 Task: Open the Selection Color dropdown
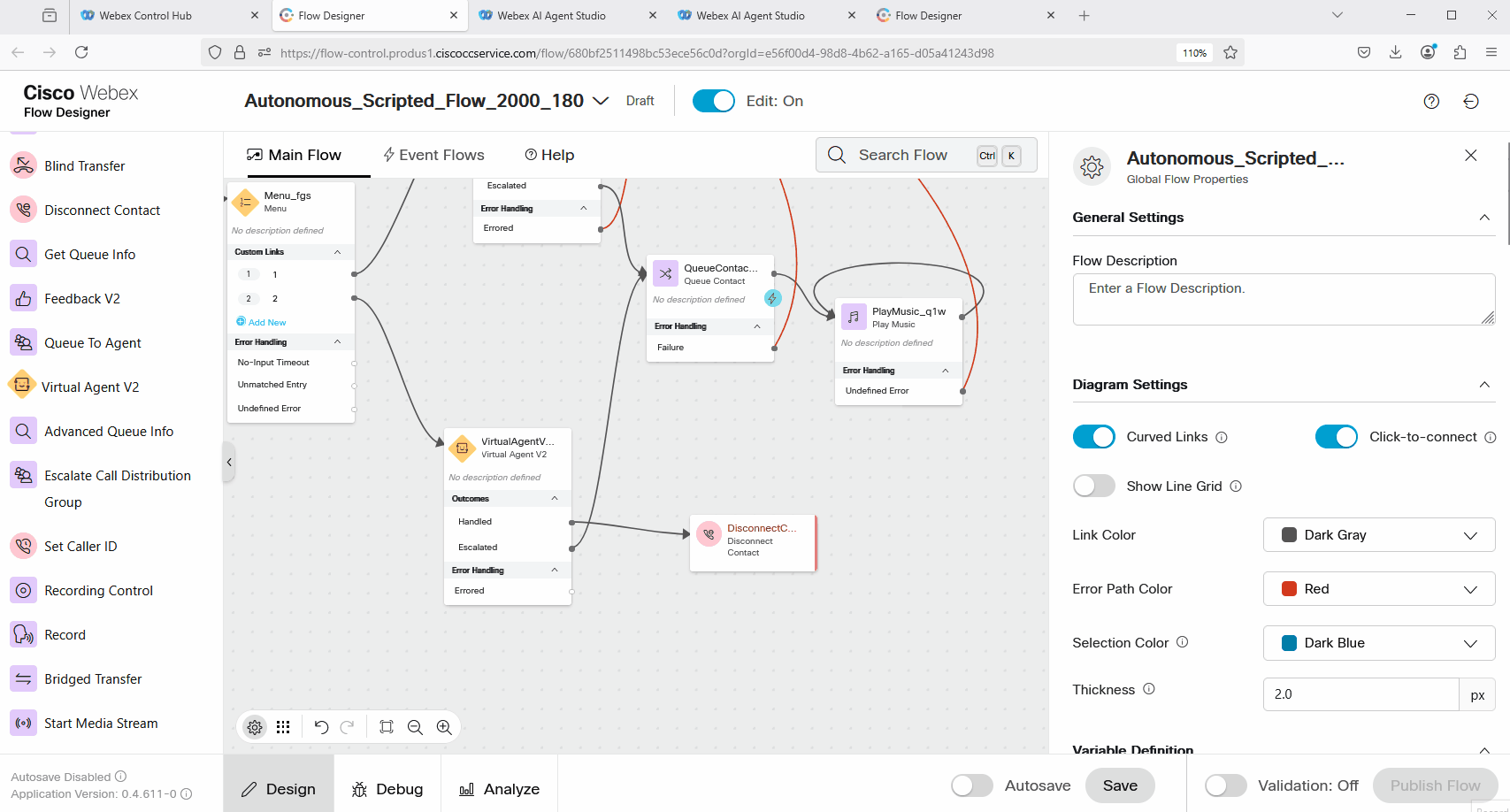tap(1378, 643)
